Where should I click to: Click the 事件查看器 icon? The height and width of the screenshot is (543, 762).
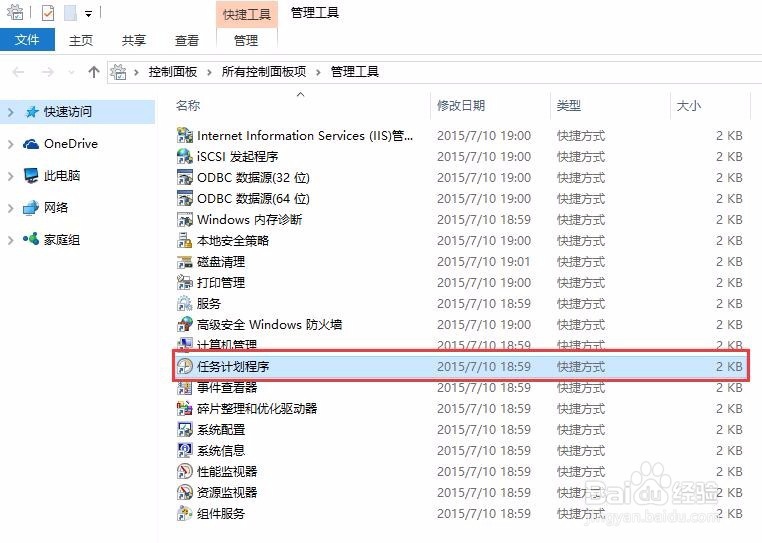pos(185,387)
